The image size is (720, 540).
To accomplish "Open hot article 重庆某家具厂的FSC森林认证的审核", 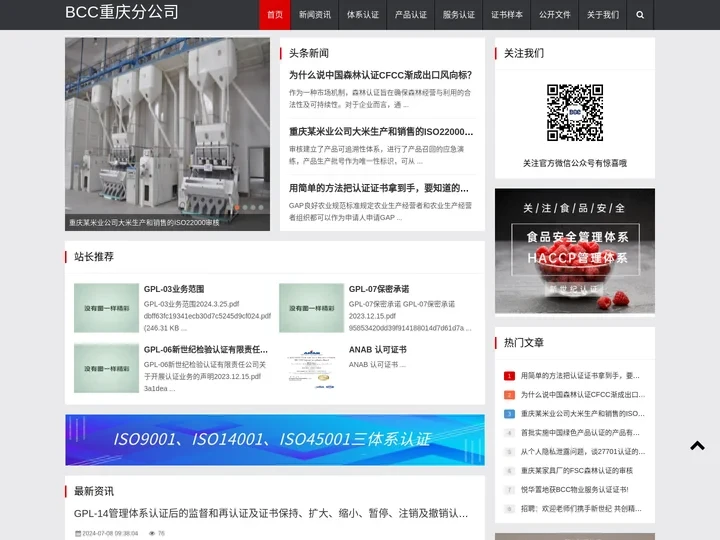I will (x=577, y=470).
